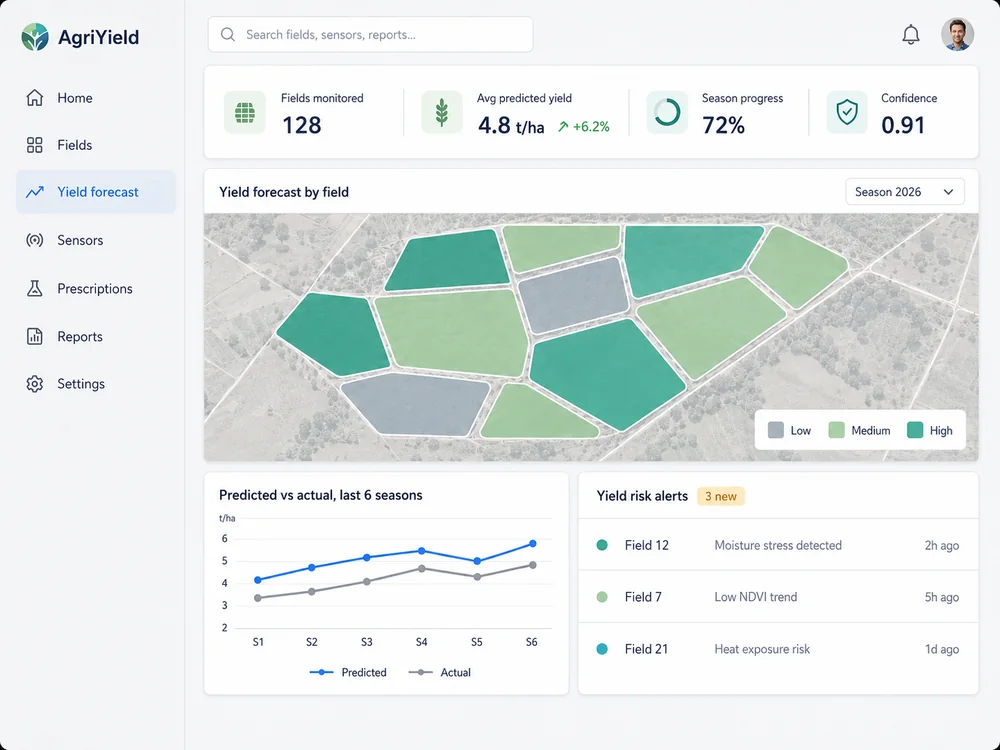
Task: Go to the Home page
Action: [x=96, y=98]
